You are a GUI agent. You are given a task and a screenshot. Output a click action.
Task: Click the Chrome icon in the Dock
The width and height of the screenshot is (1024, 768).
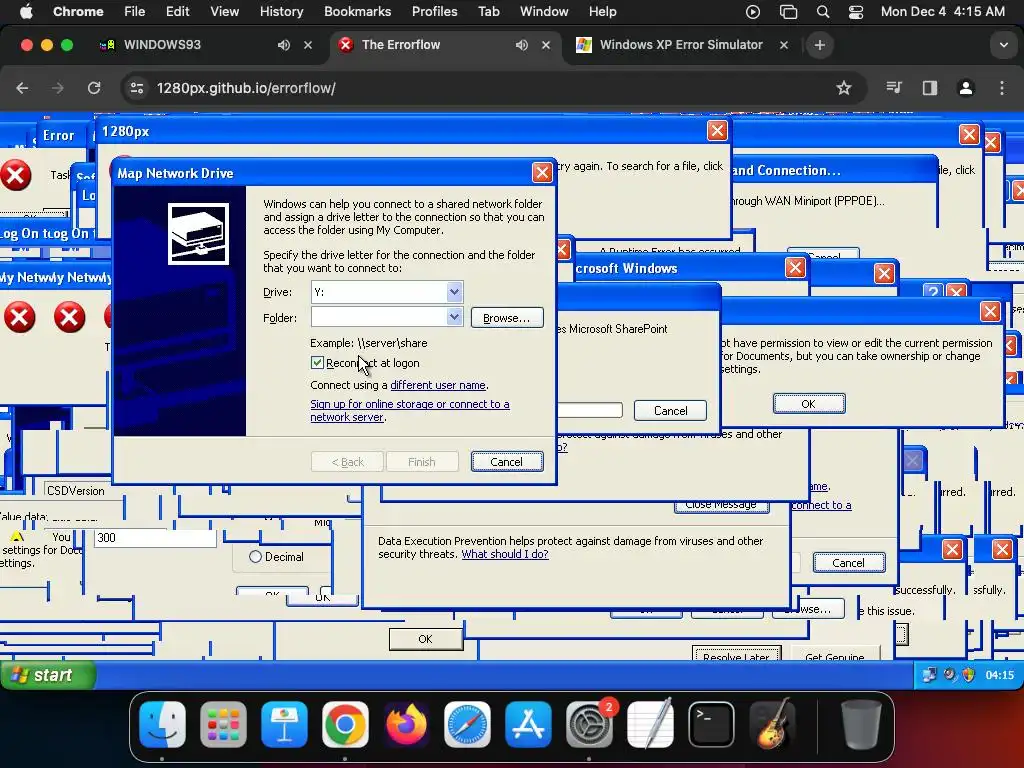coord(345,724)
